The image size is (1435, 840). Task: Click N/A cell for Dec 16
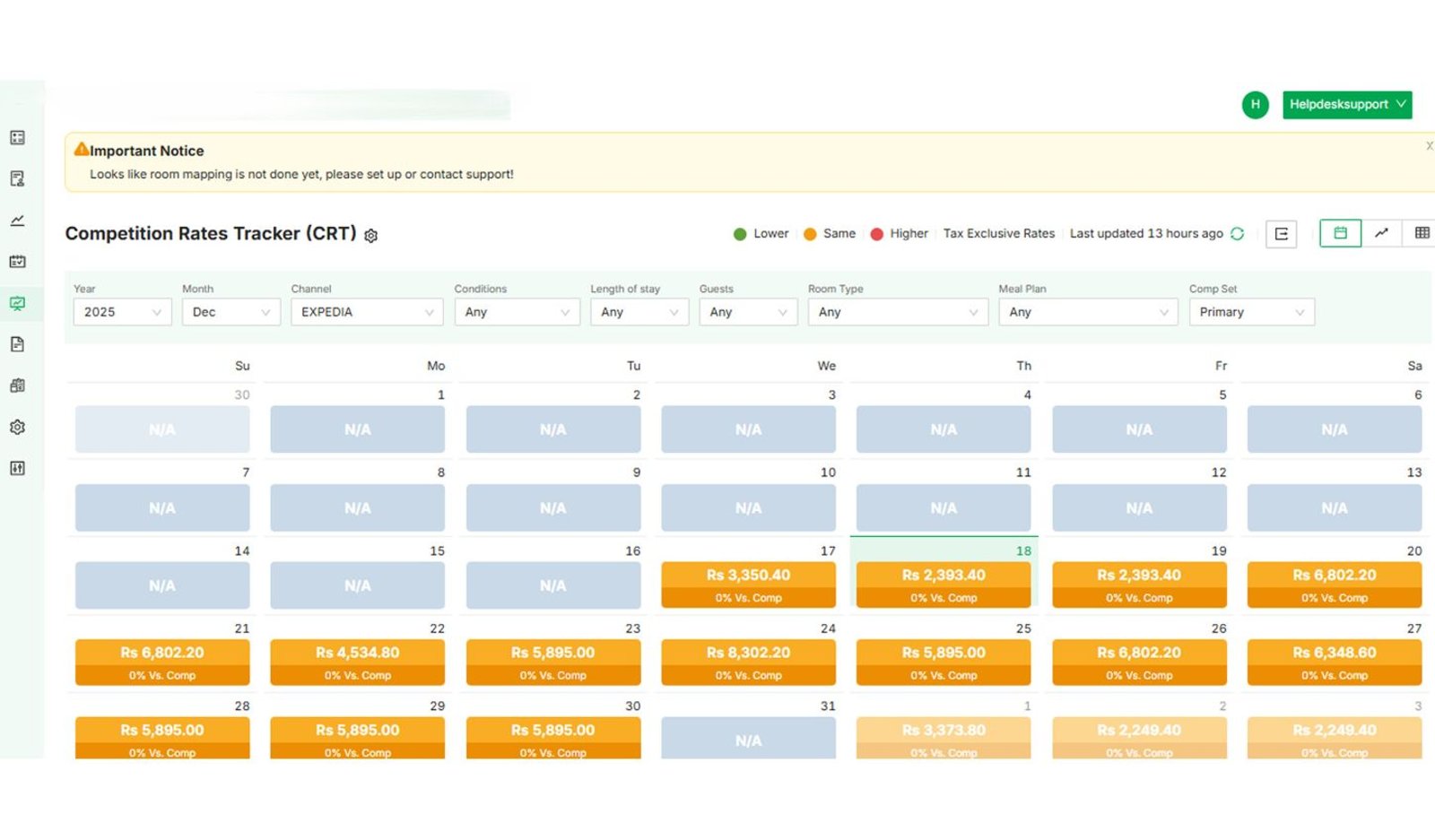coord(553,585)
